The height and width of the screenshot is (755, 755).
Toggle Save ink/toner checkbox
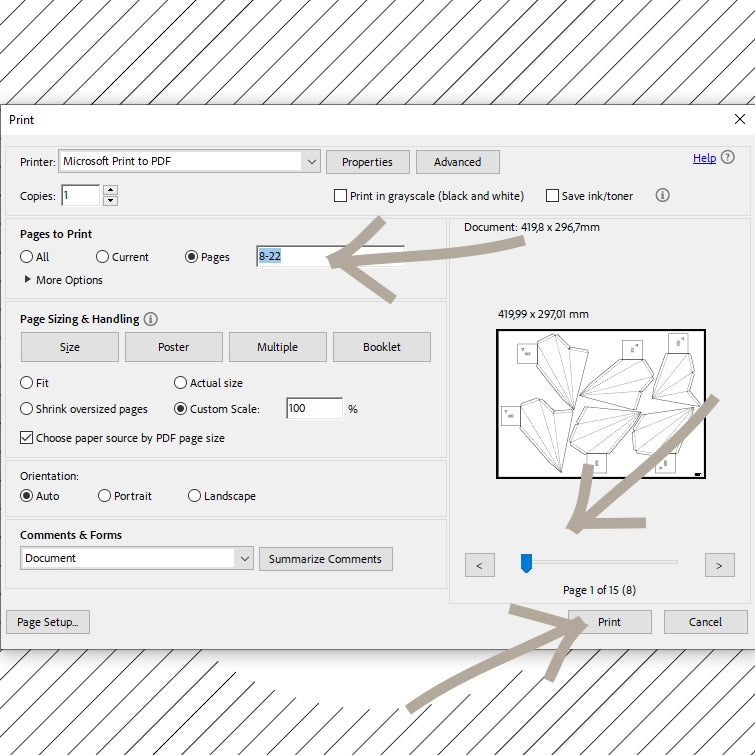click(552, 196)
